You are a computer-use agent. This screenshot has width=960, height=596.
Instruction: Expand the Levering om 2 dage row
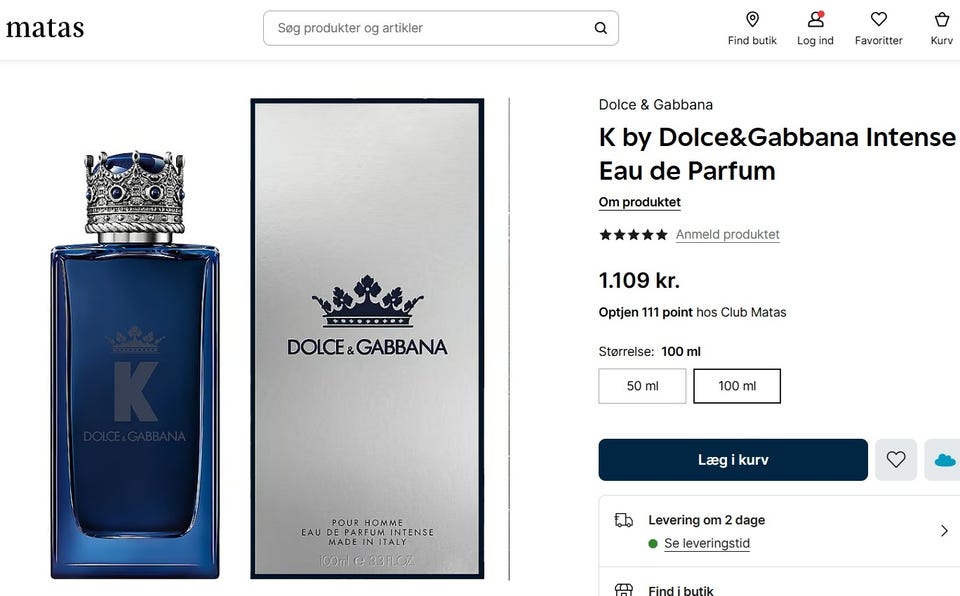point(943,531)
